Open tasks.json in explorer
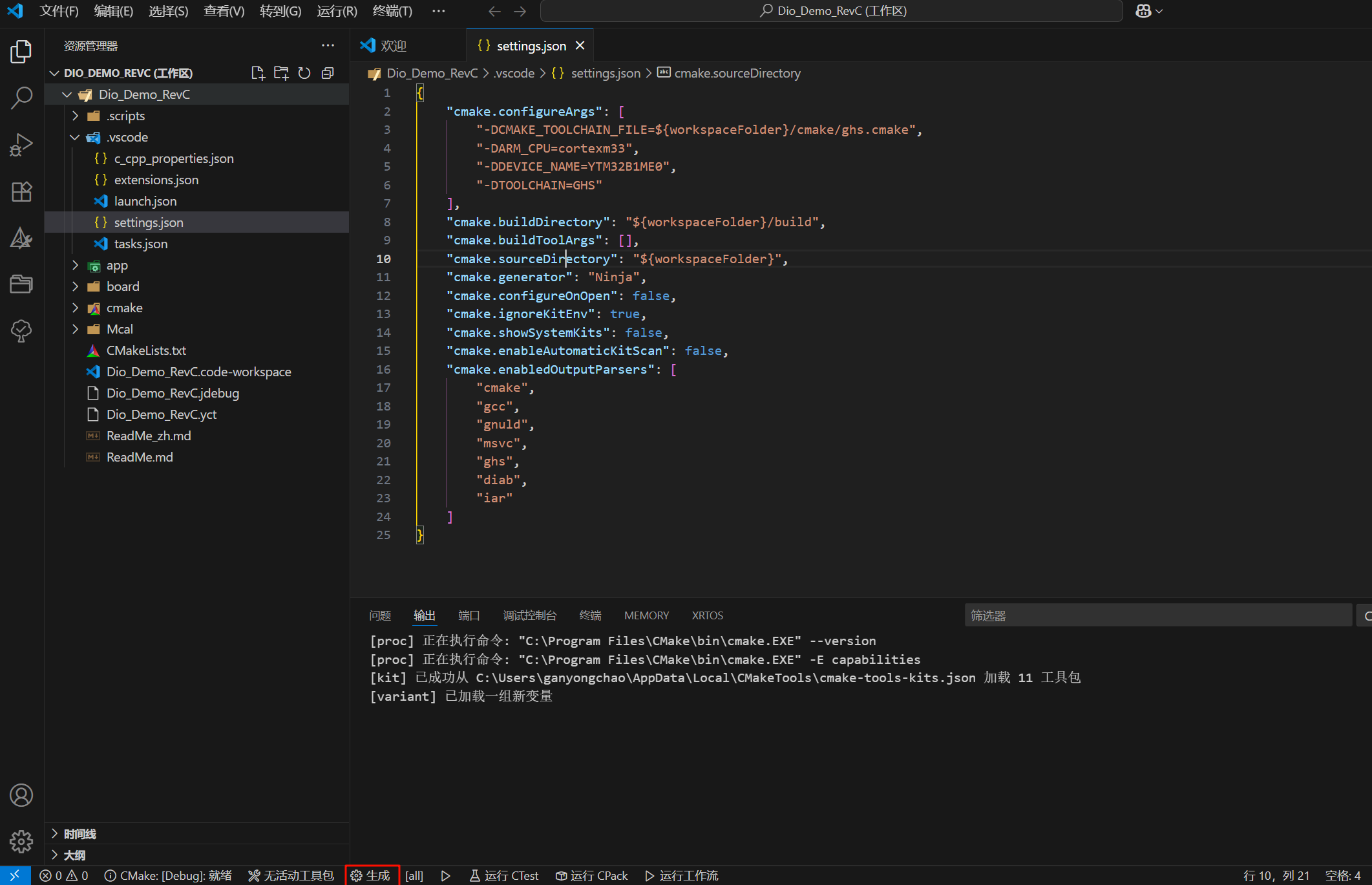 [197, 244]
